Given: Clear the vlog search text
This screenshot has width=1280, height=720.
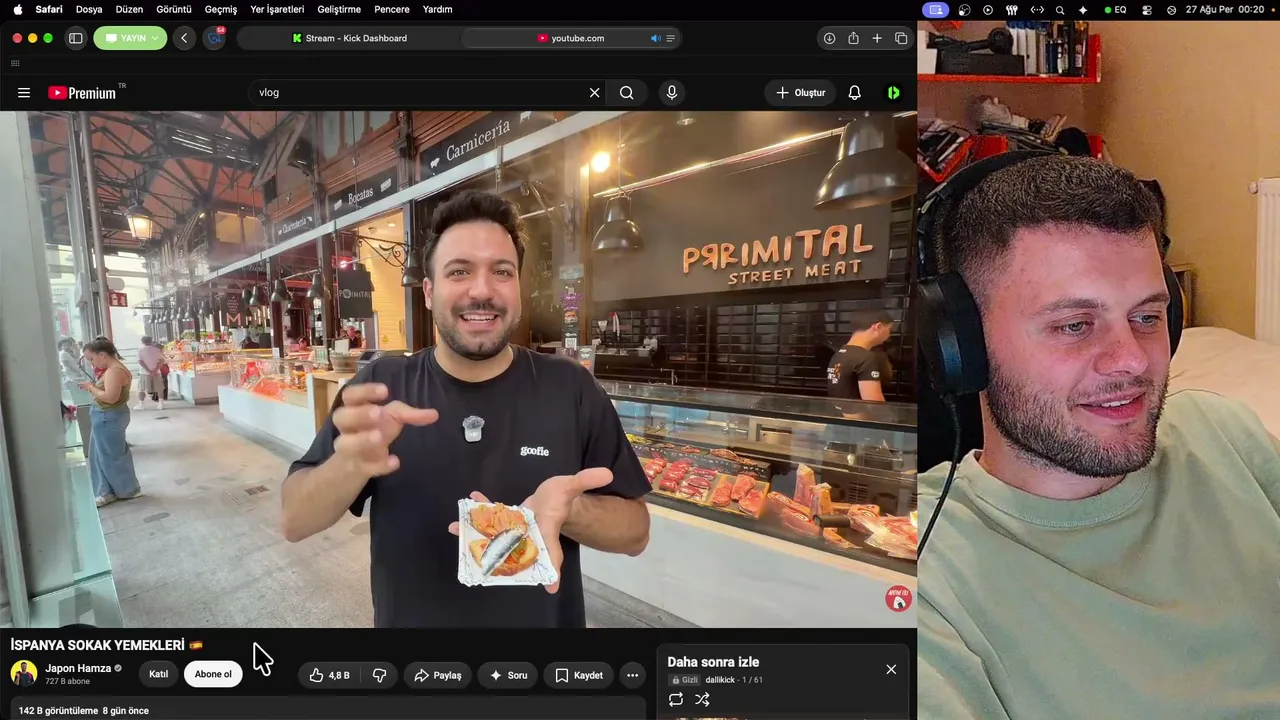Looking at the screenshot, I should pyautogui.click(x=594, y=93).
